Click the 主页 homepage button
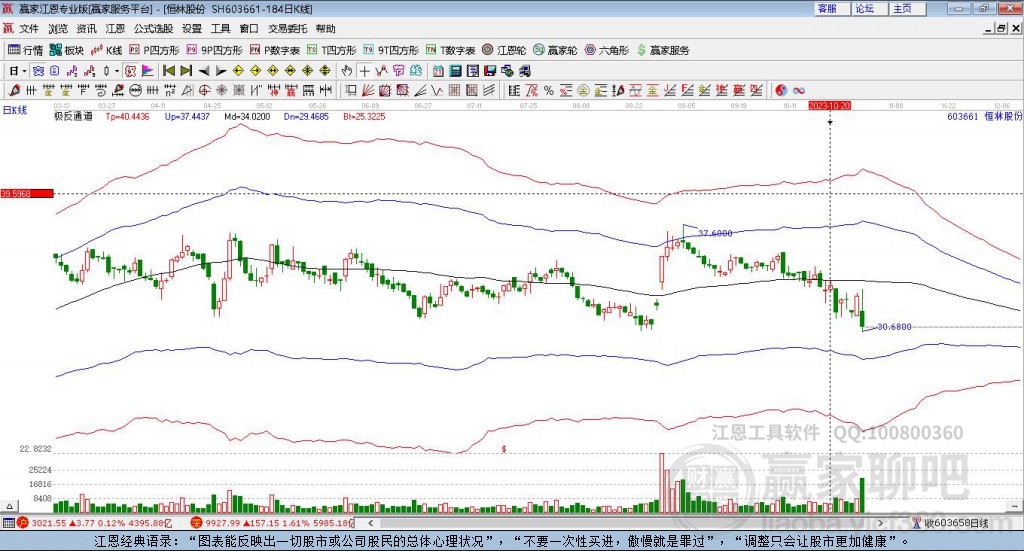Image resolution: width=1024 pixels, height=551 pixels. pyautogui.click(x=908, y=8)
